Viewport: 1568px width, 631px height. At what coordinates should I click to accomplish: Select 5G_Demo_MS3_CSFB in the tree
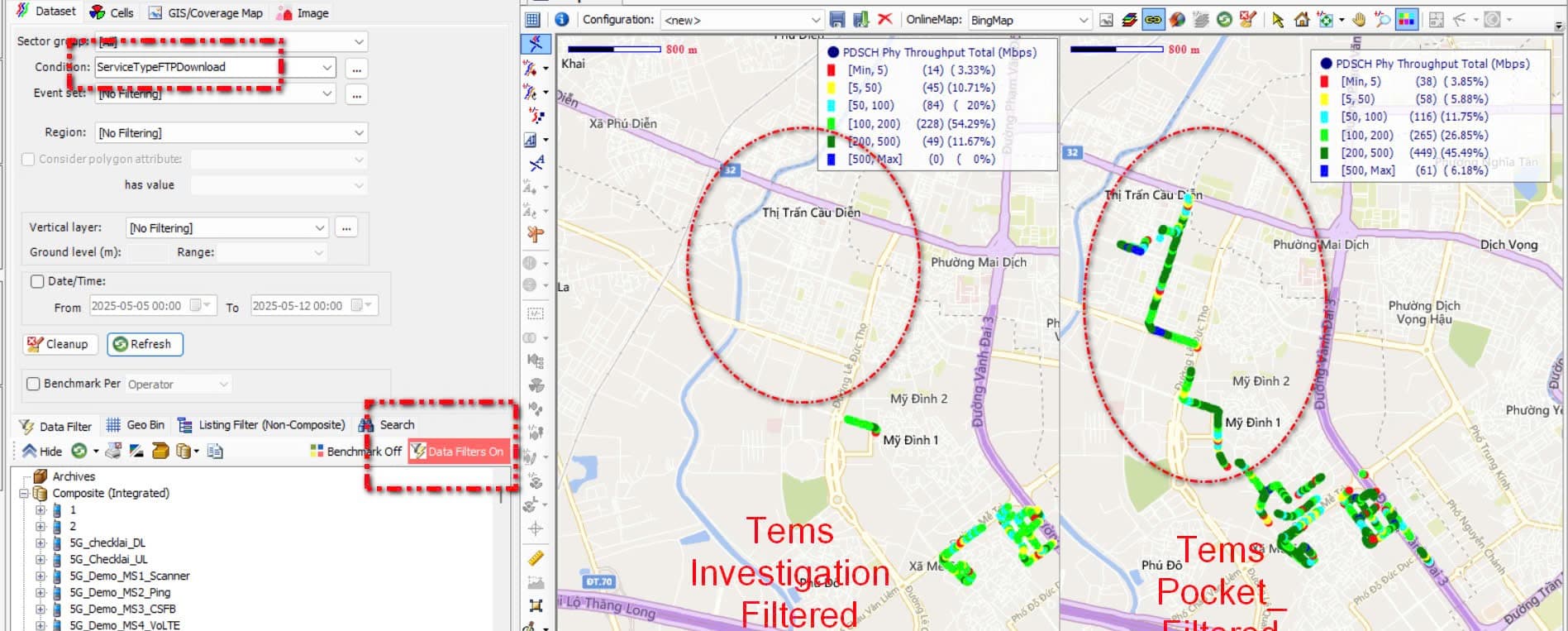pyautogui.click(x=122, y=609)
